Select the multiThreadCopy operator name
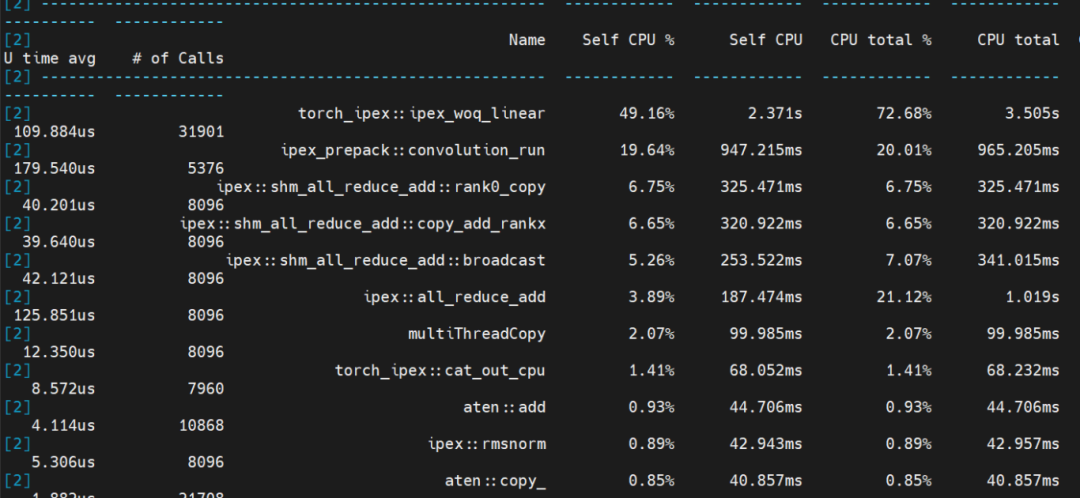The width and height of the screenshot is (1080, 498). click(x=476, y=333)
